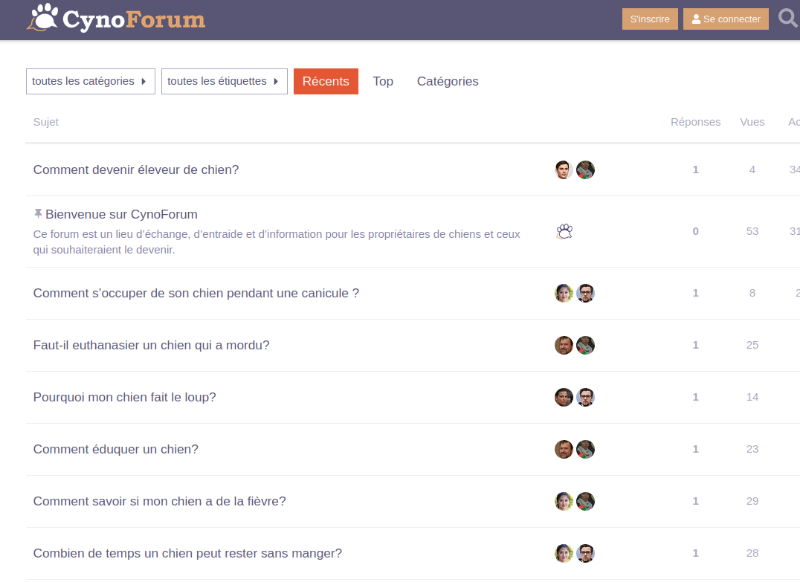Click view count 28 for sans manger topic

point(752,553)
